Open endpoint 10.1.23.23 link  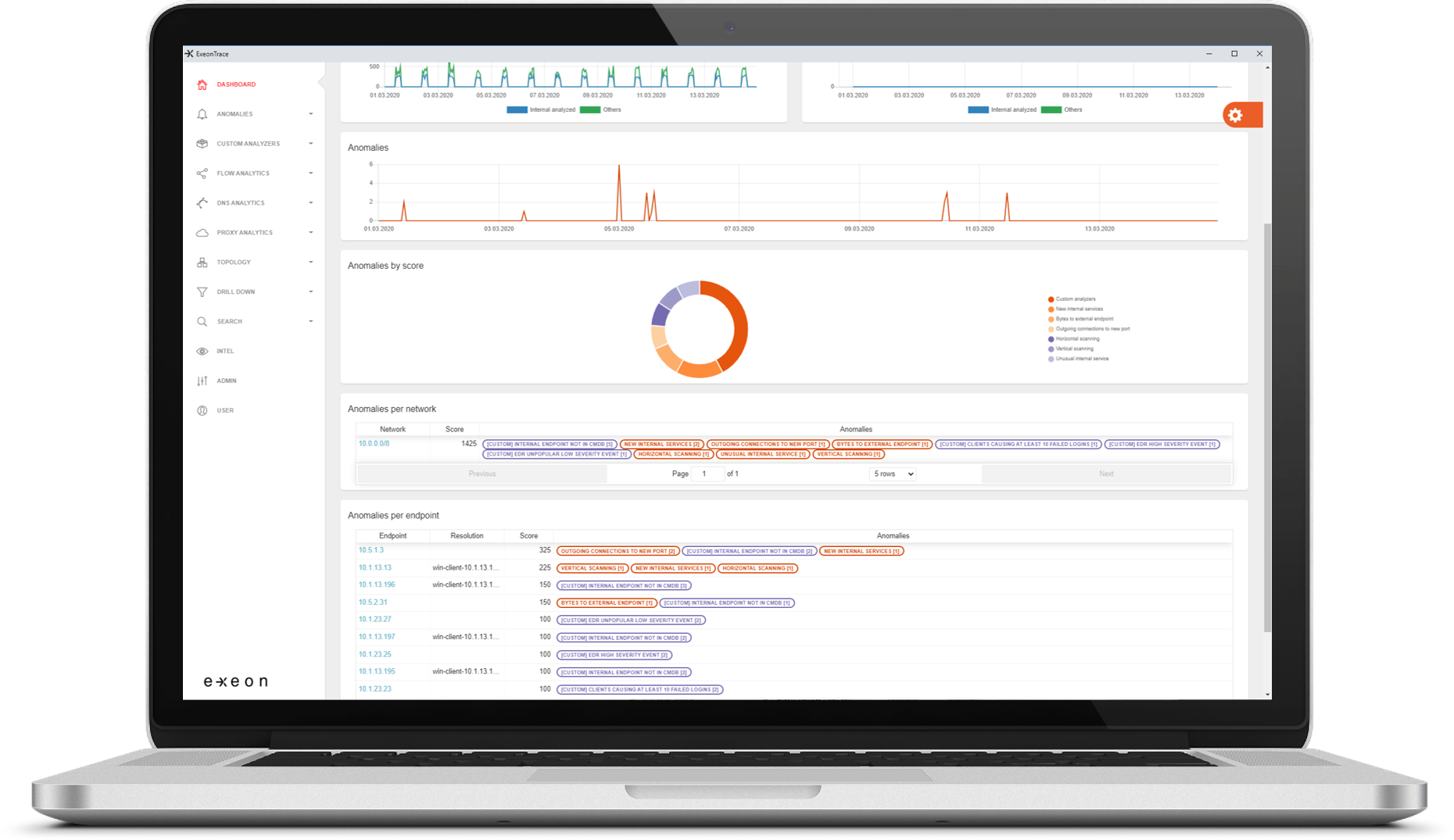point(374,689)
